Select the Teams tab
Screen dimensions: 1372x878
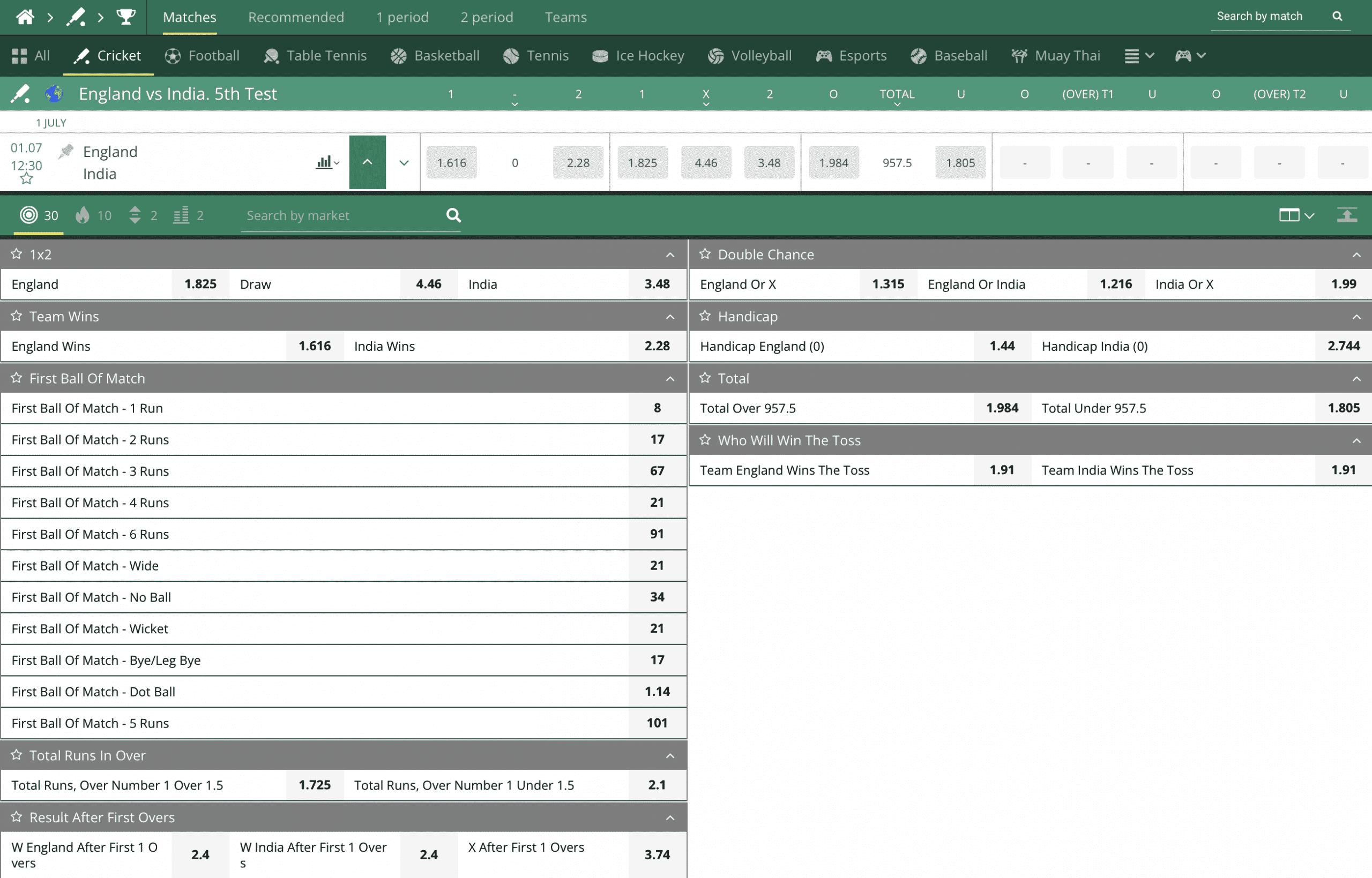tap(565, 17)
